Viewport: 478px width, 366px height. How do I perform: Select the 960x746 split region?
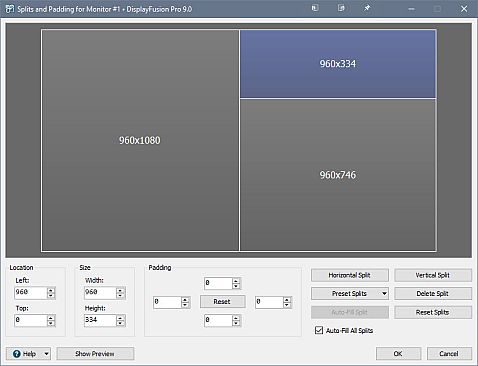pyautogui.click(x=338, y=175)
